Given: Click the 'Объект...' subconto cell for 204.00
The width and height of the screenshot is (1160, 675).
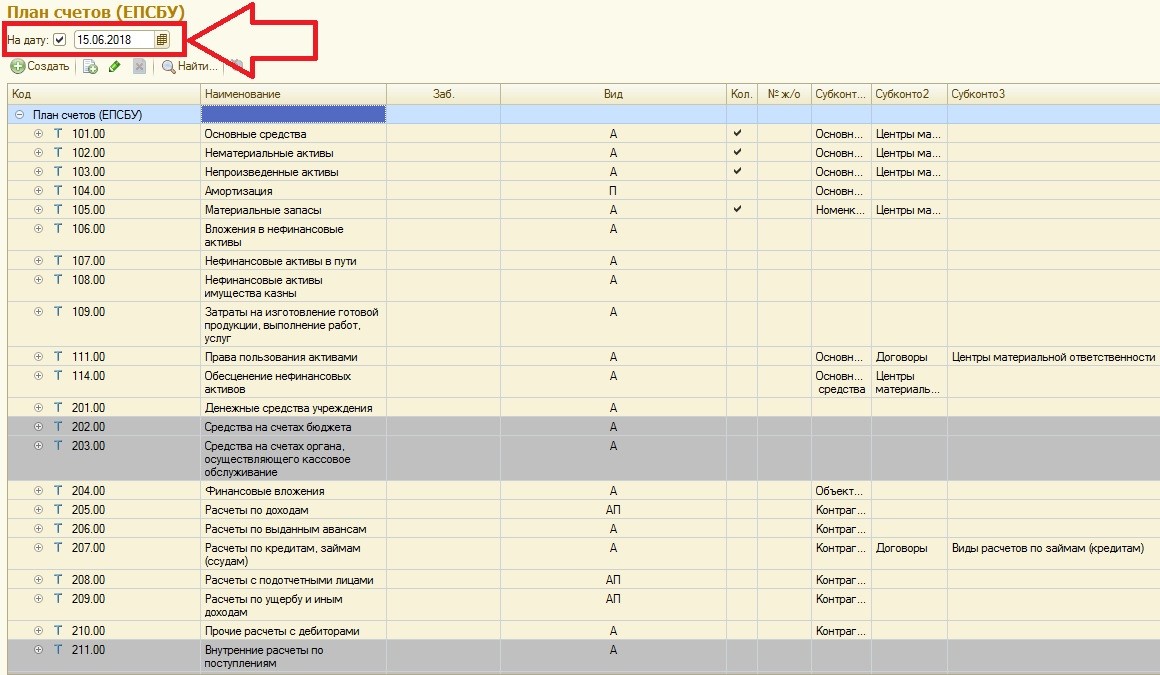Looking at the screenshot, I should (x=839, y=491).
